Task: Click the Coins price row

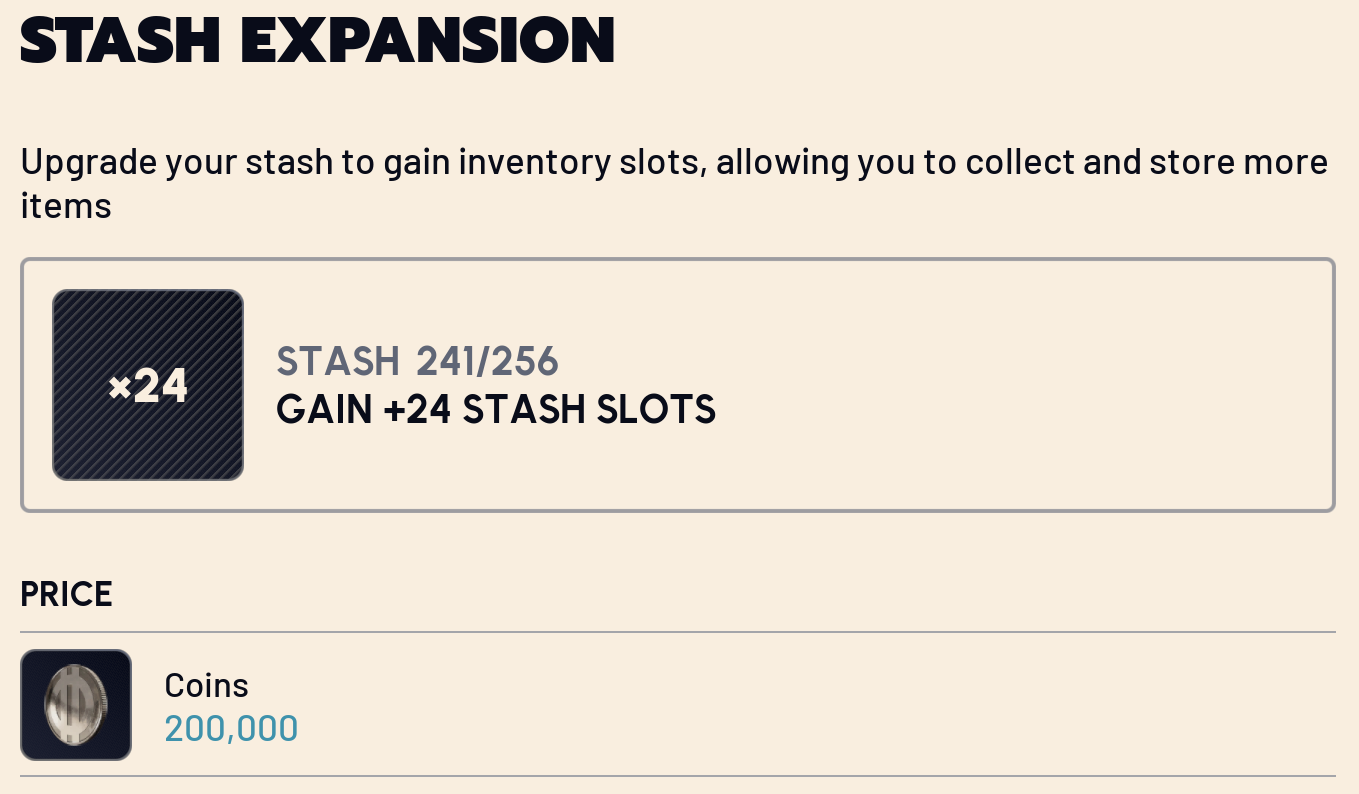Action: pos(700,705)
